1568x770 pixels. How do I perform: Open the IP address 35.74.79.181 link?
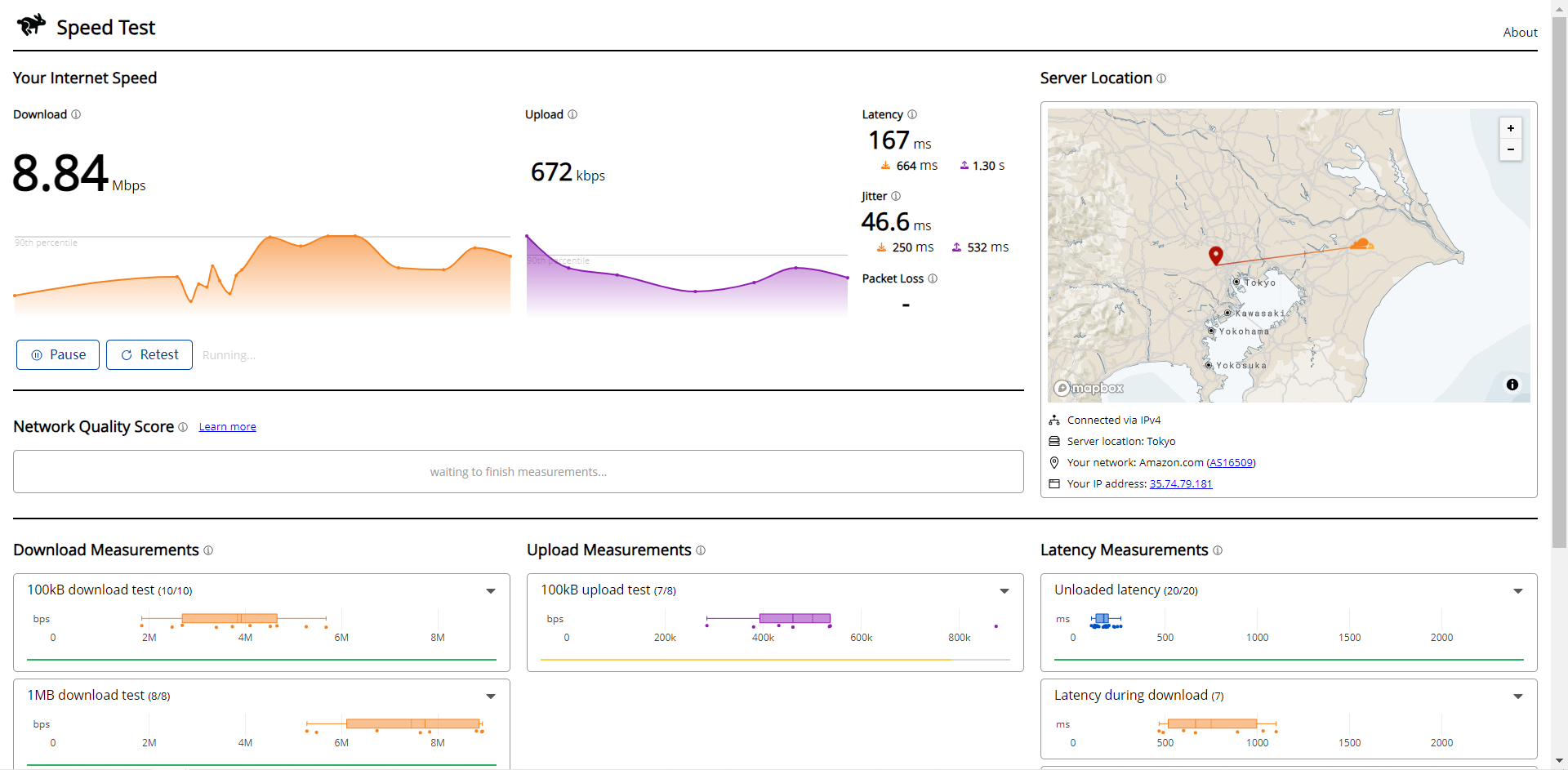(1181, 484)
